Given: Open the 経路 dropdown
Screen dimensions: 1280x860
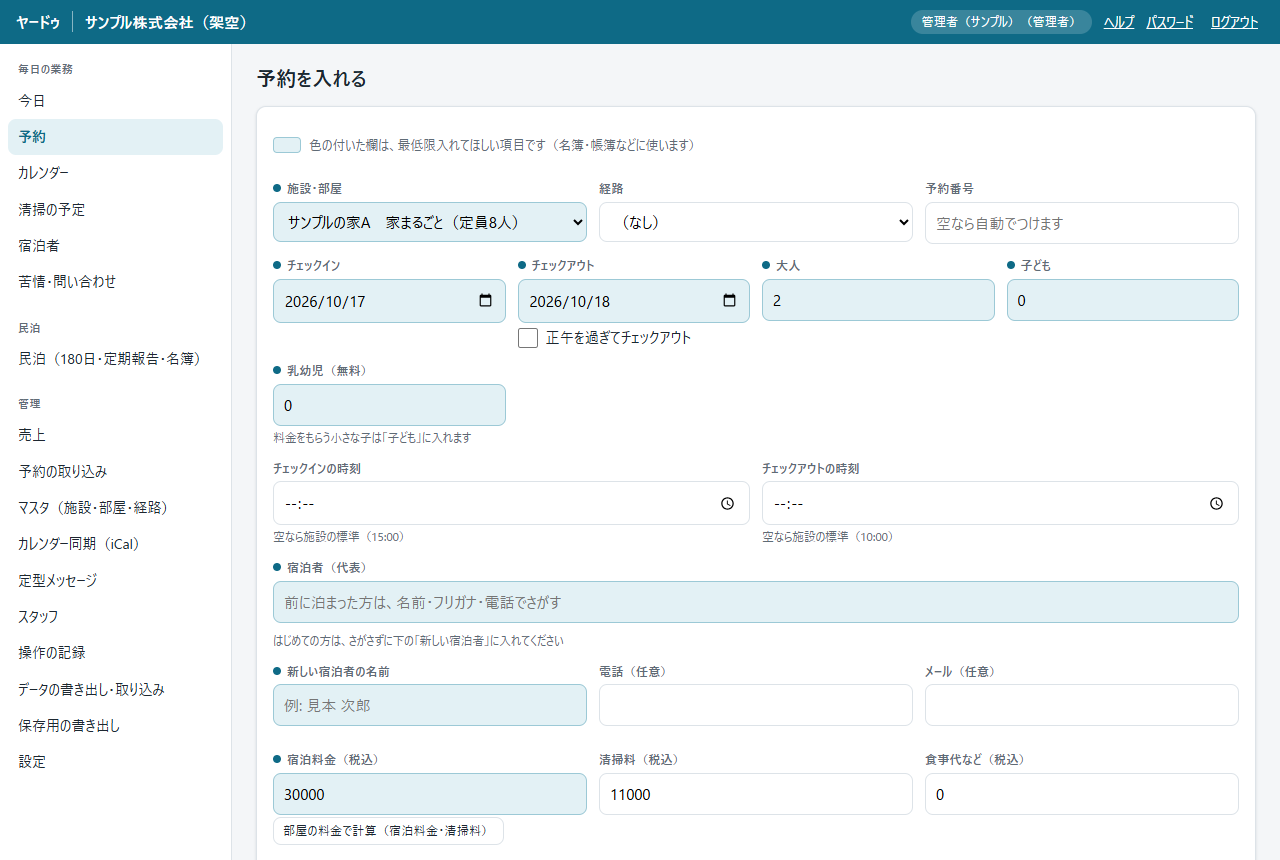Looking at the screenshot, I should 756,222.
